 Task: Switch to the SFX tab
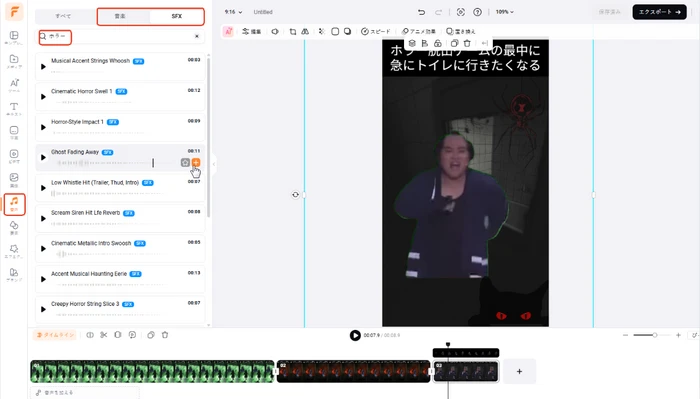177,16
